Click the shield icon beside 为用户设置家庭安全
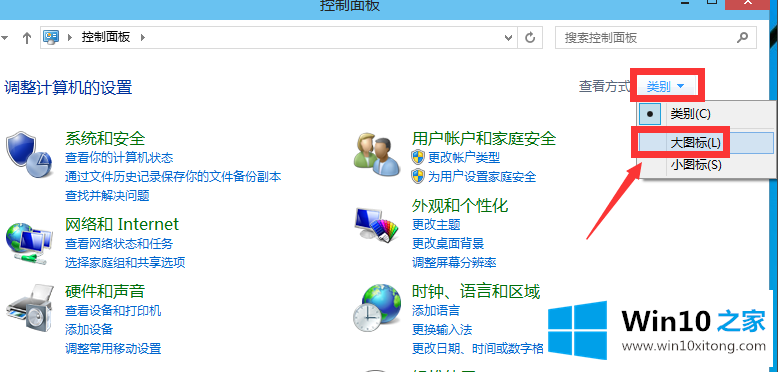The width and height of the screenshot is (778, 372). 418,176
